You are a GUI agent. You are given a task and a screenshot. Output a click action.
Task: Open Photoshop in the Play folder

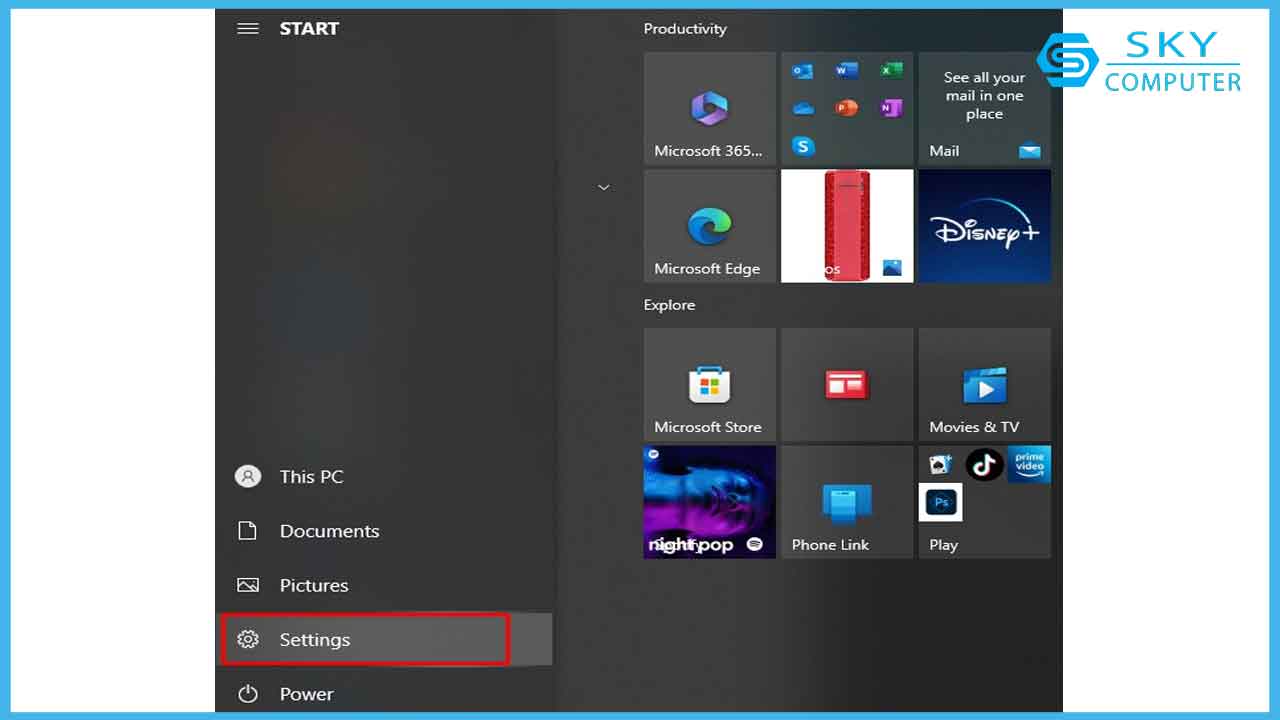coord(940,502)
